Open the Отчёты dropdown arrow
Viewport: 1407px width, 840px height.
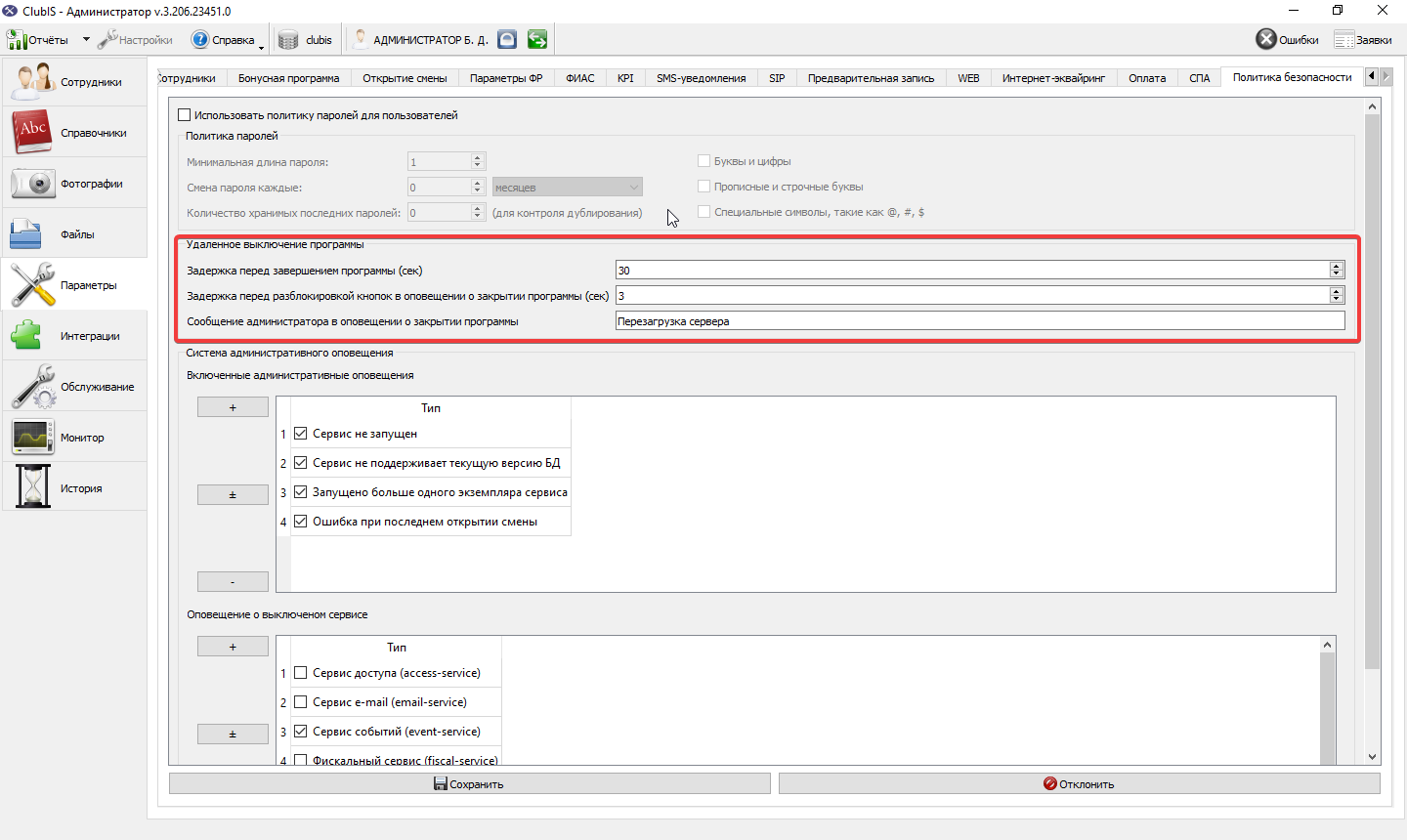click(86, 40)
